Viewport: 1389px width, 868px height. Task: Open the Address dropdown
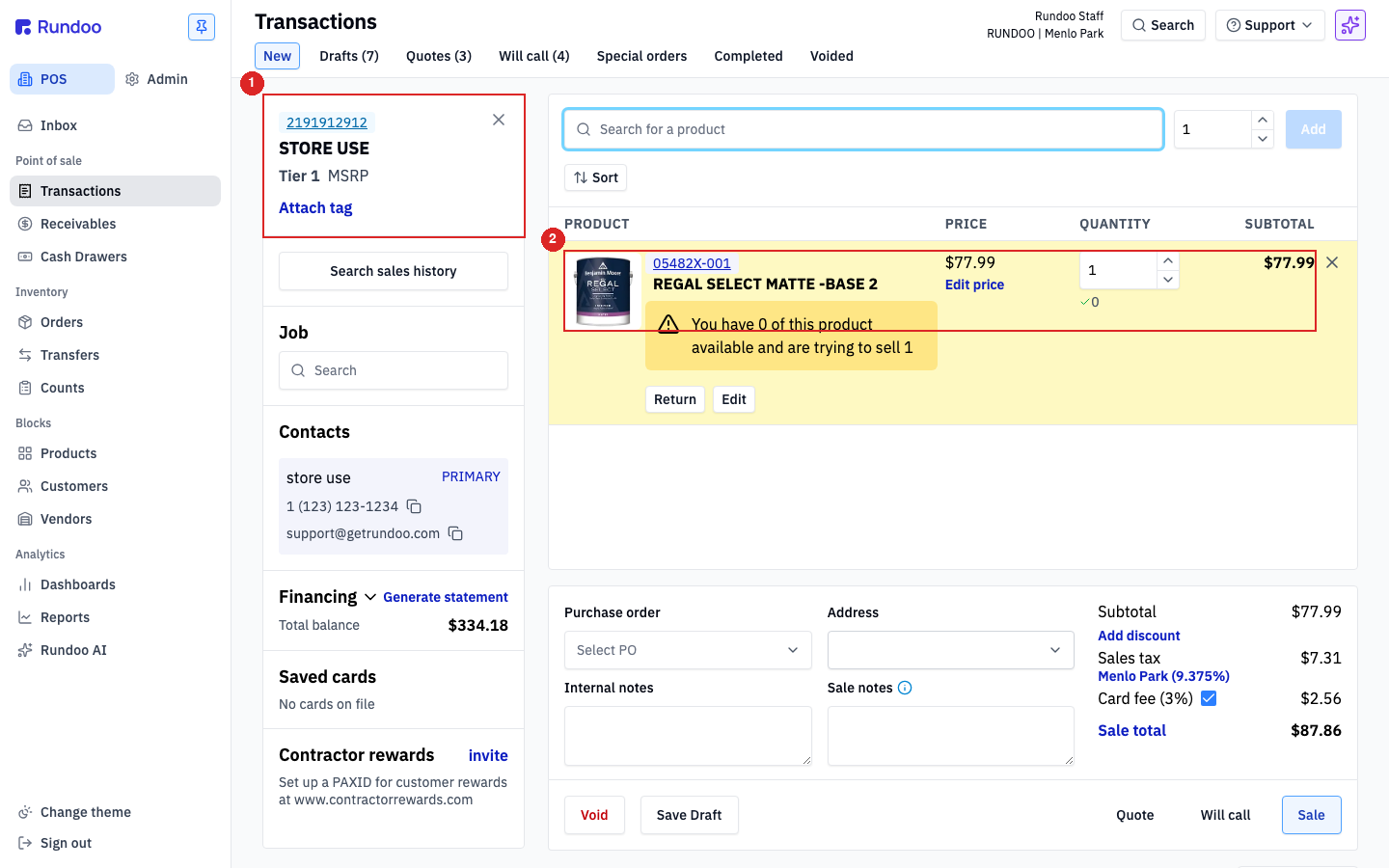[951, 650]
